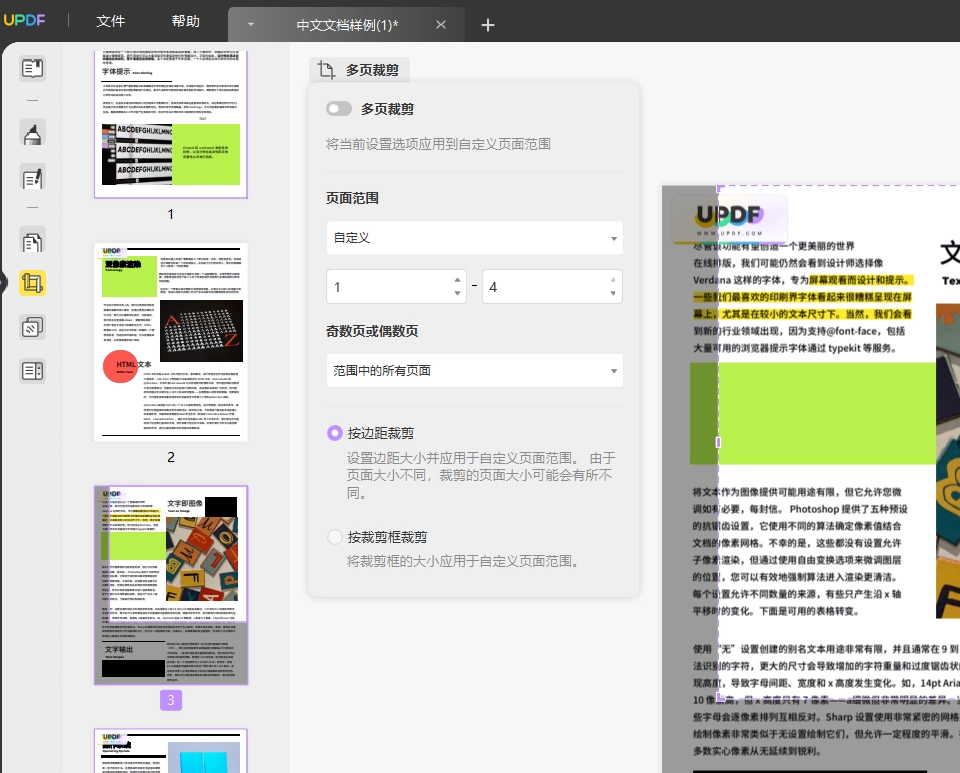Open the Edit PDF tool icon

32,178
